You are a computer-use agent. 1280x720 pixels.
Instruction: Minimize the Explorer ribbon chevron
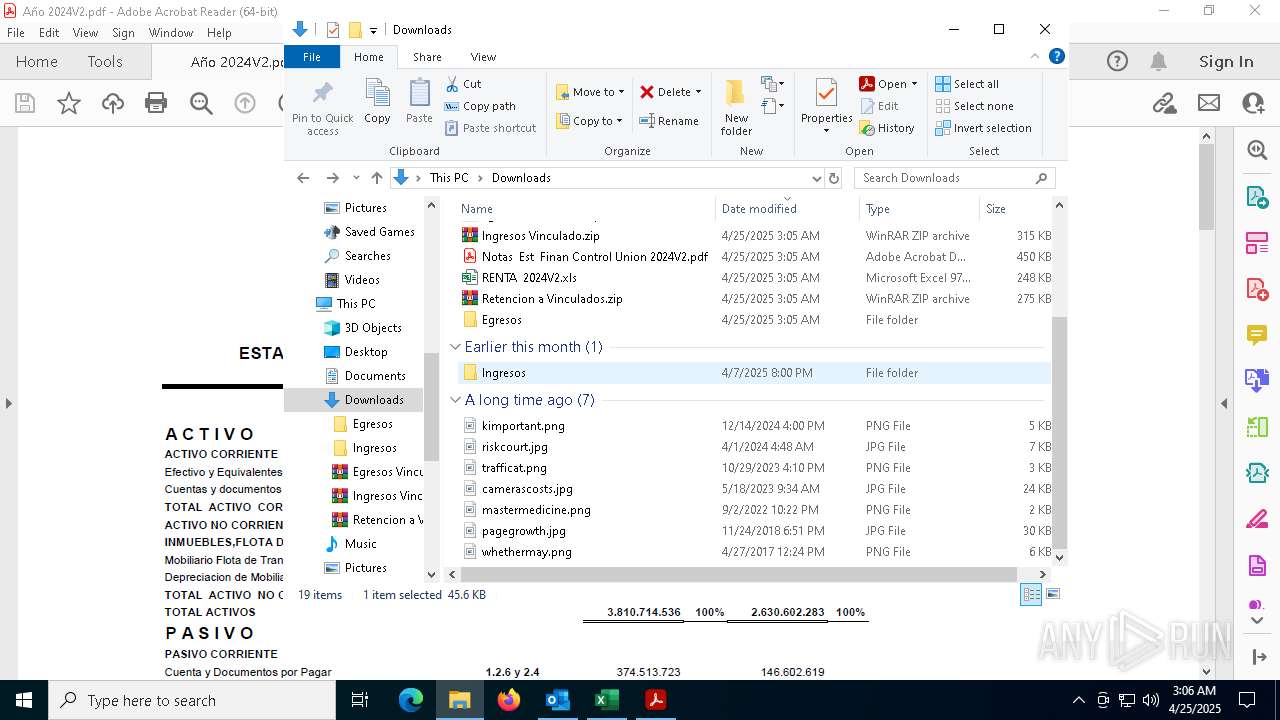point(1035,57)
